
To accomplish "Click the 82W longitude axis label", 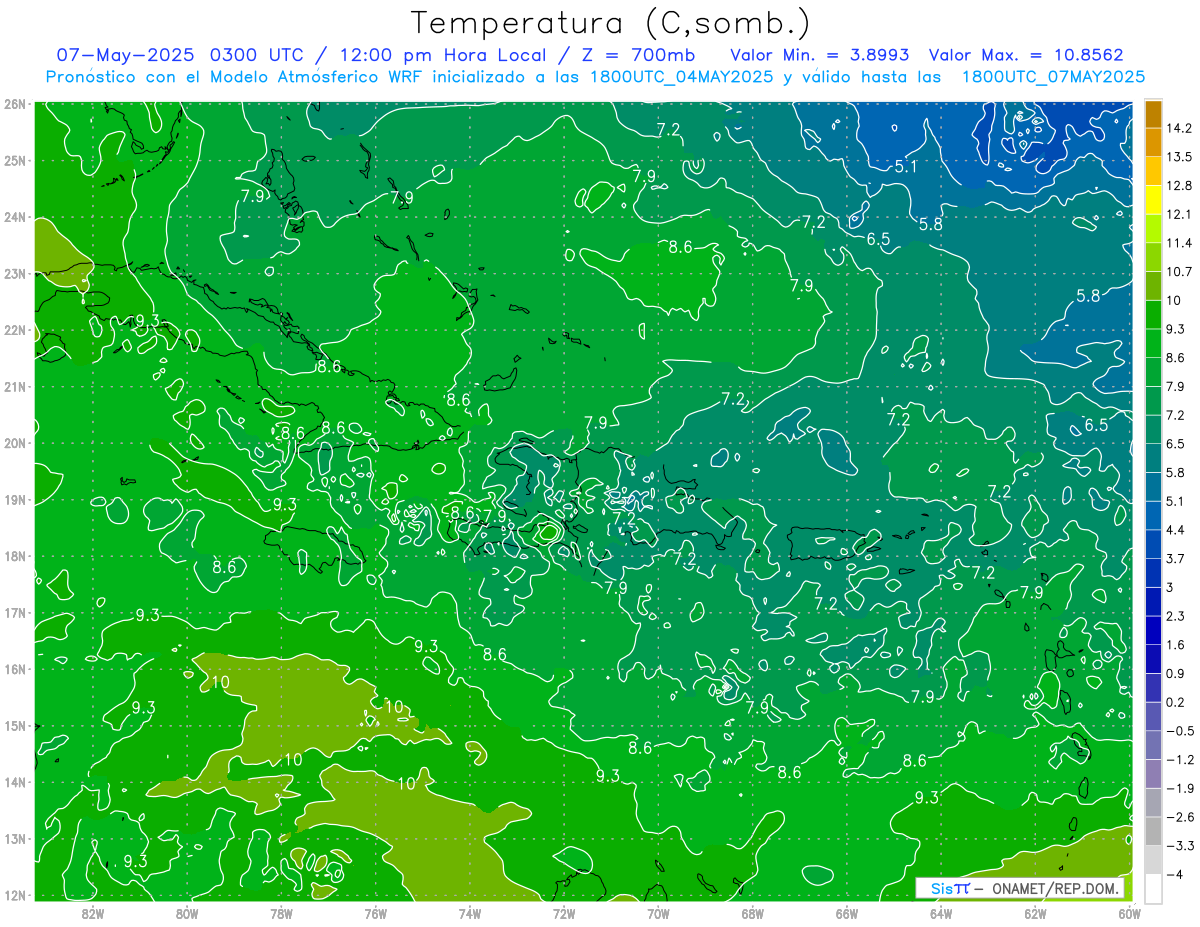I will point(93,913).
